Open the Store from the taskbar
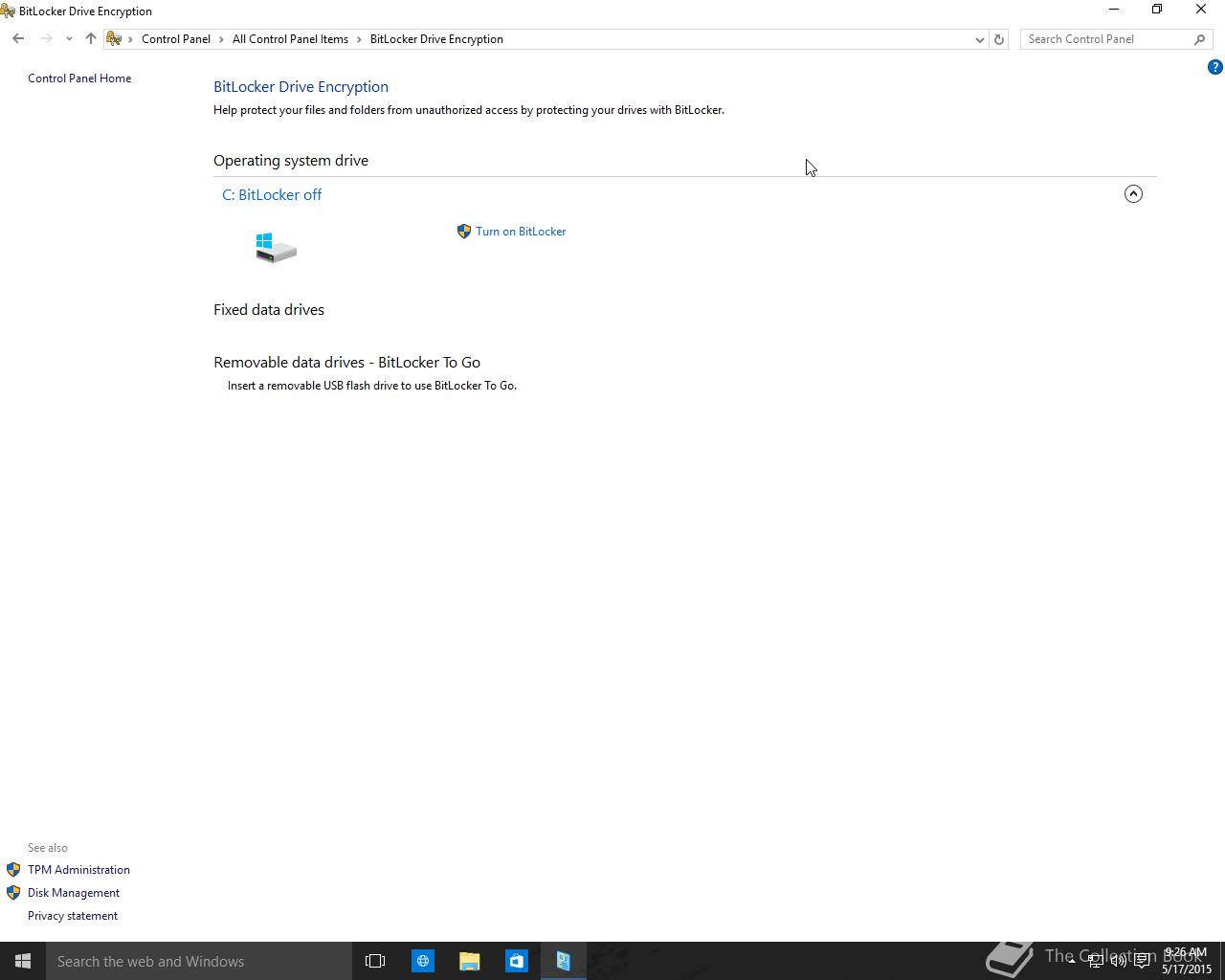 point(516,961)
